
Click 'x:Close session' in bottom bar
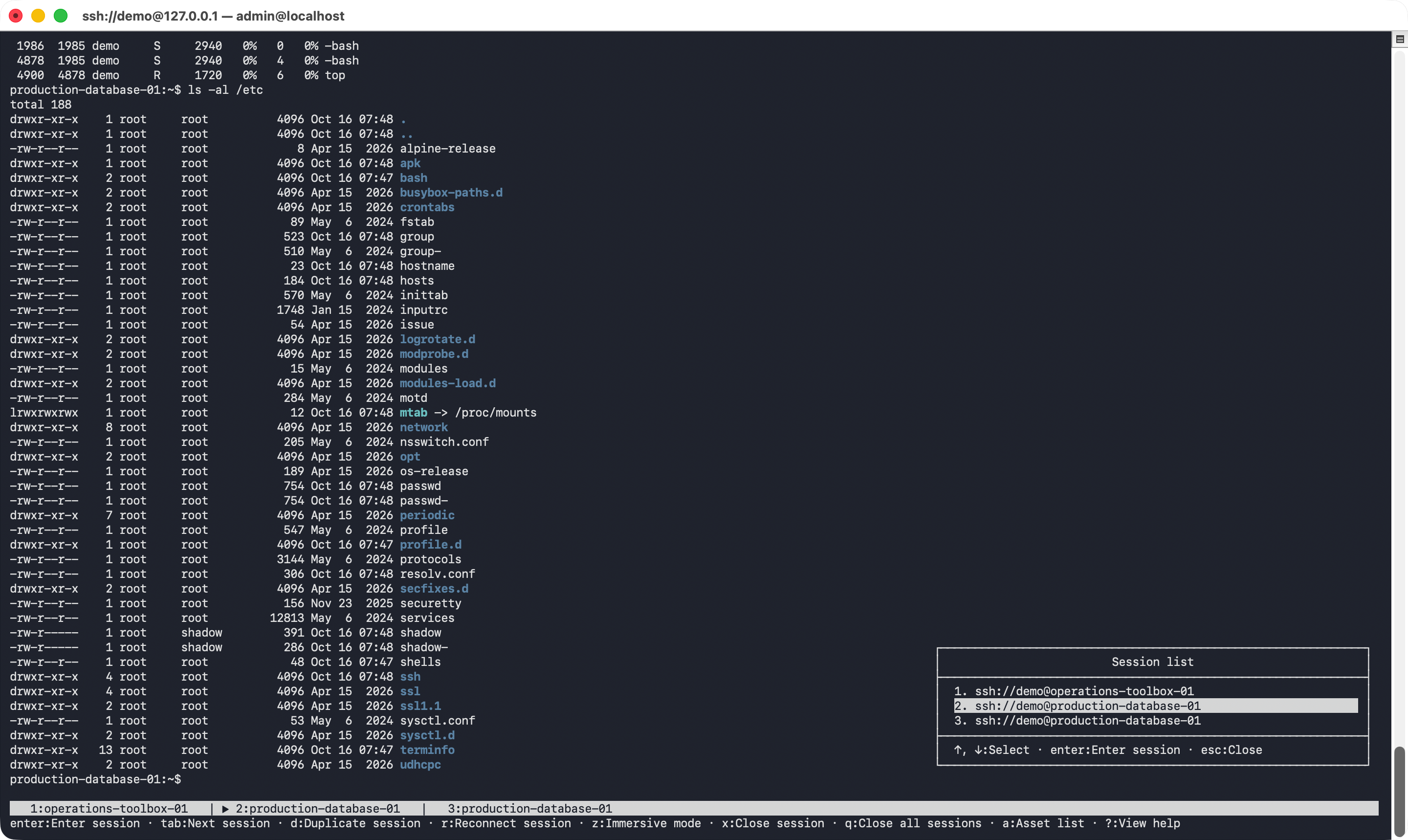(772, 823)
